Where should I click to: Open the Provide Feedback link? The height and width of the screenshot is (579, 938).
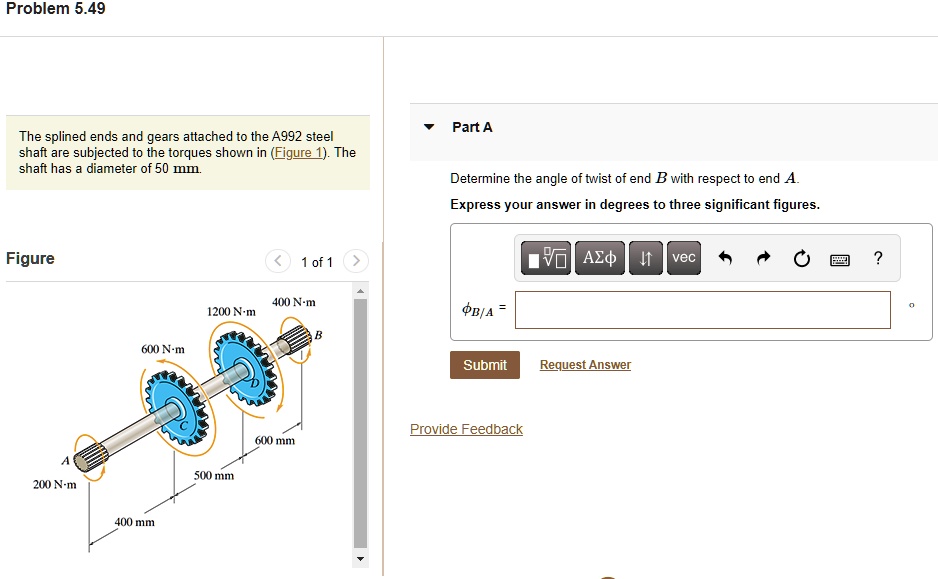click(x=466, y=428)
